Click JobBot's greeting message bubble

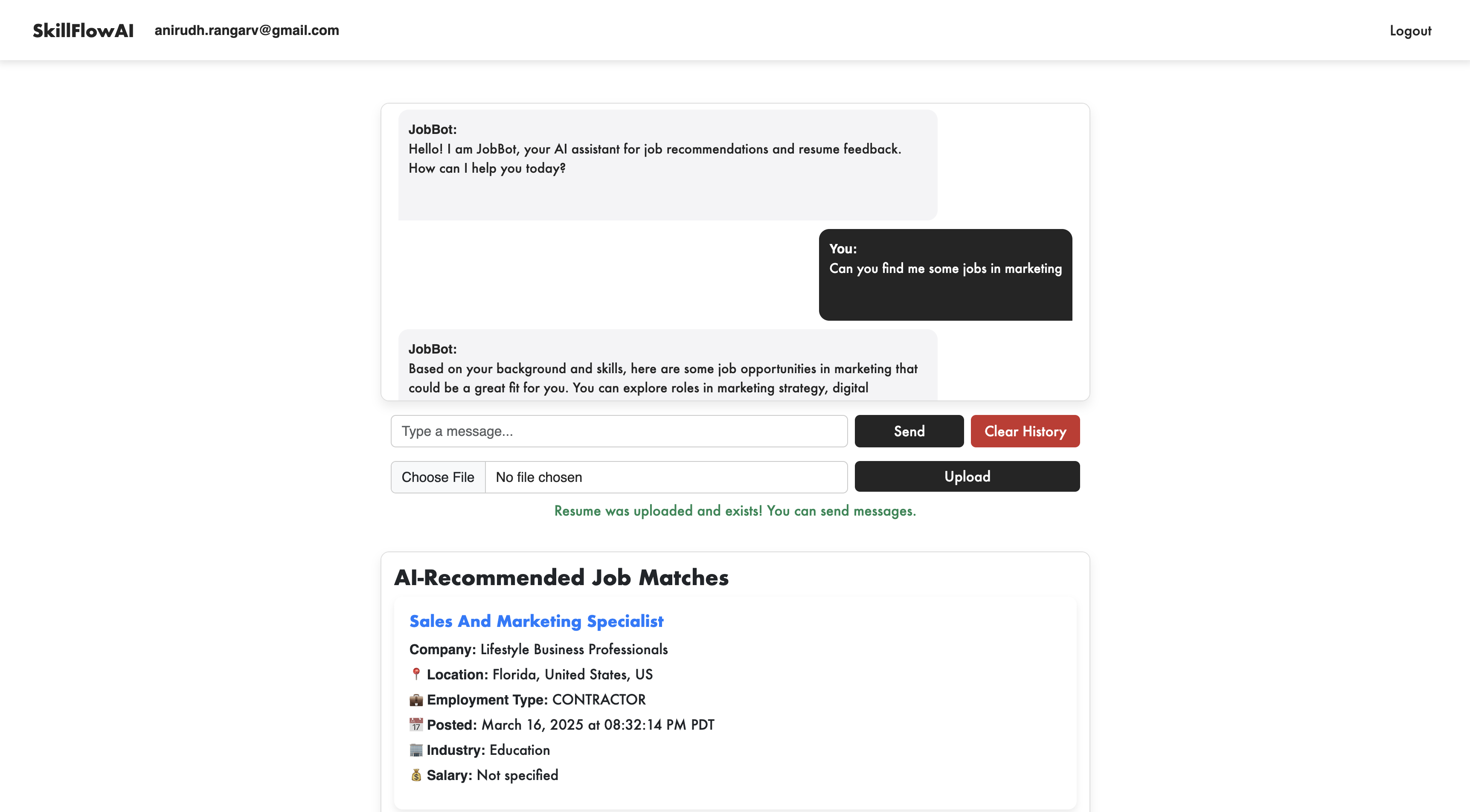tap(667, 164)
